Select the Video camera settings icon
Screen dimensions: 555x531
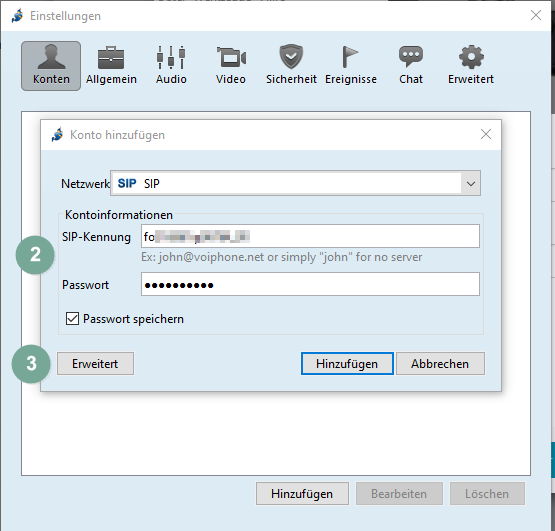[x=231, y=66]
